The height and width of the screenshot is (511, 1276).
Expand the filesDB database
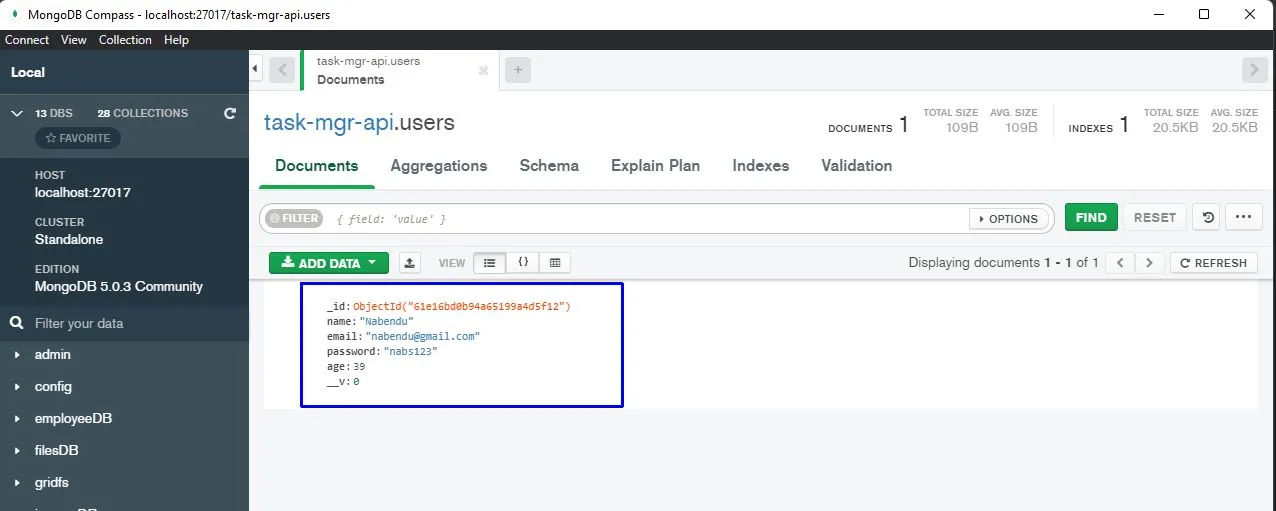17,451
